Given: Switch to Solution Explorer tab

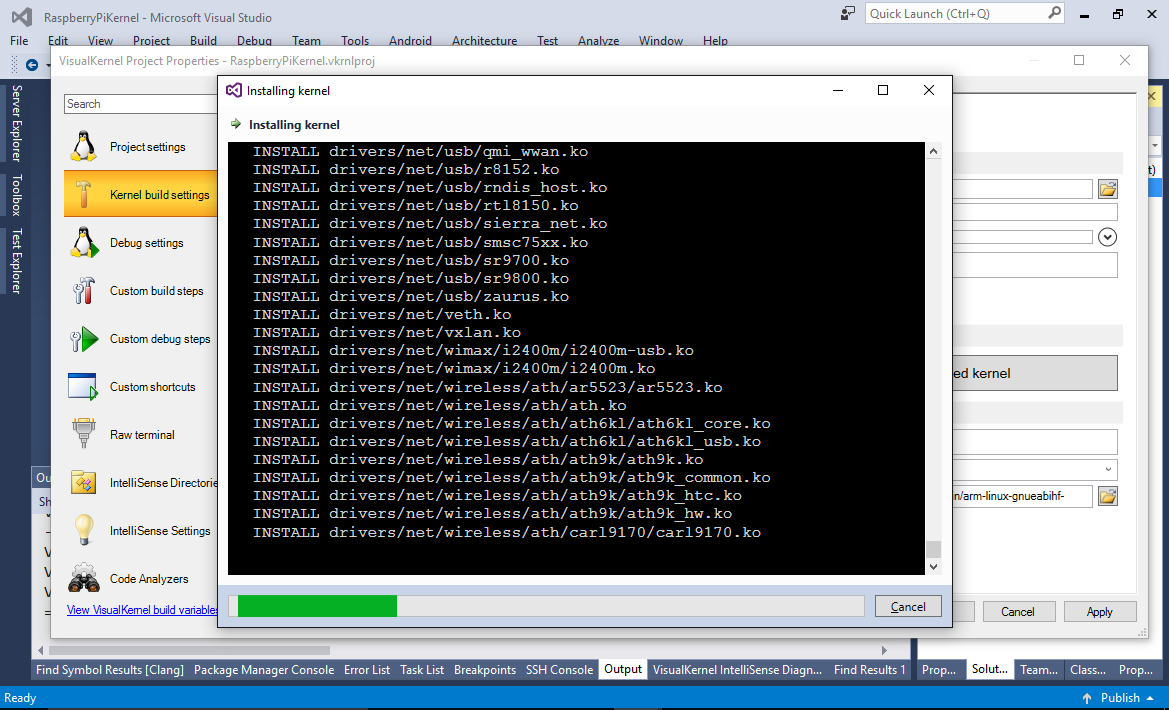Looking at the screenshot, I should point(989,670).
